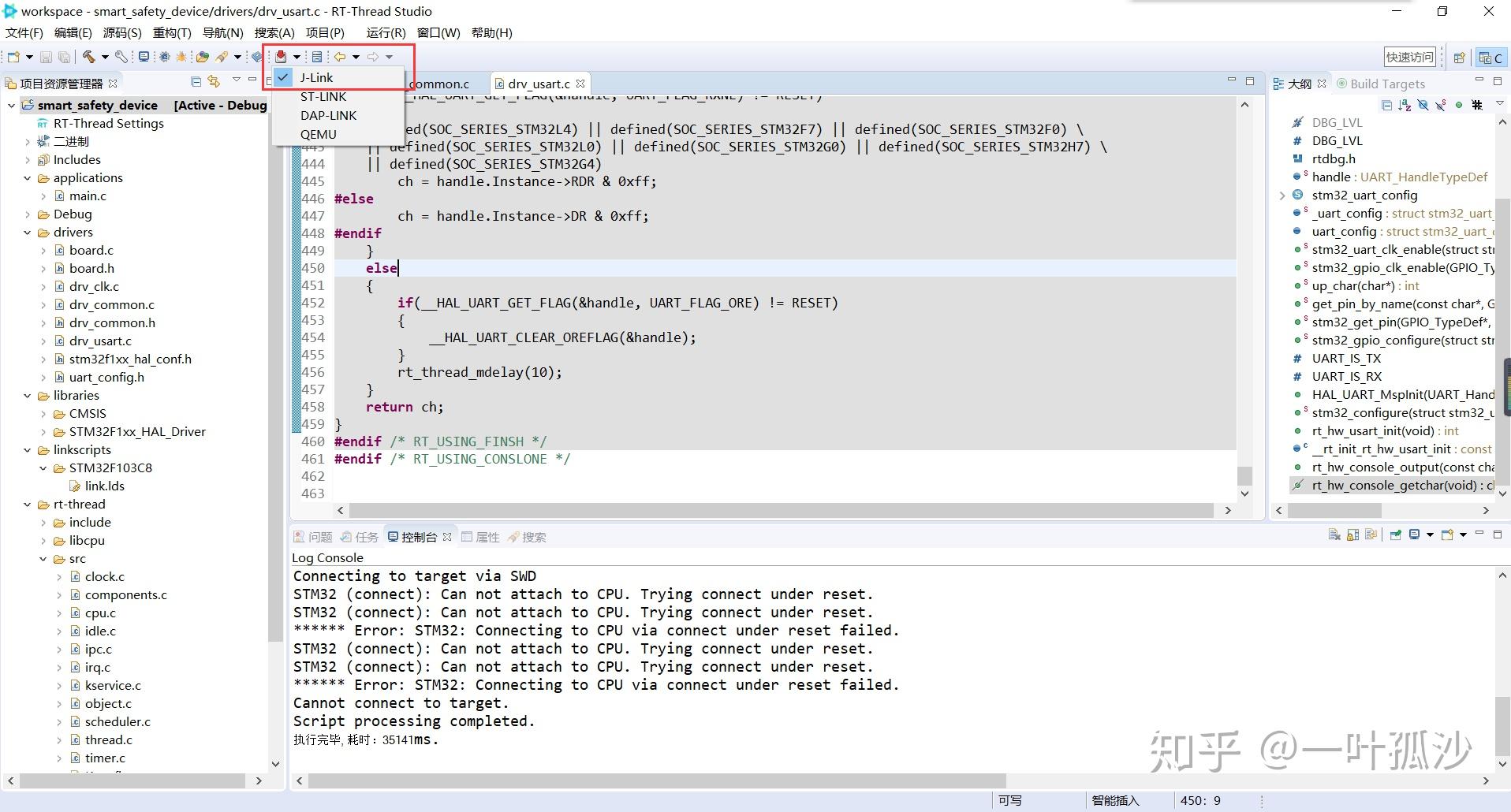Choose QEMU from debugger list
The height and width of the screenshot is (812, 1511).
(x=339, y=134)
